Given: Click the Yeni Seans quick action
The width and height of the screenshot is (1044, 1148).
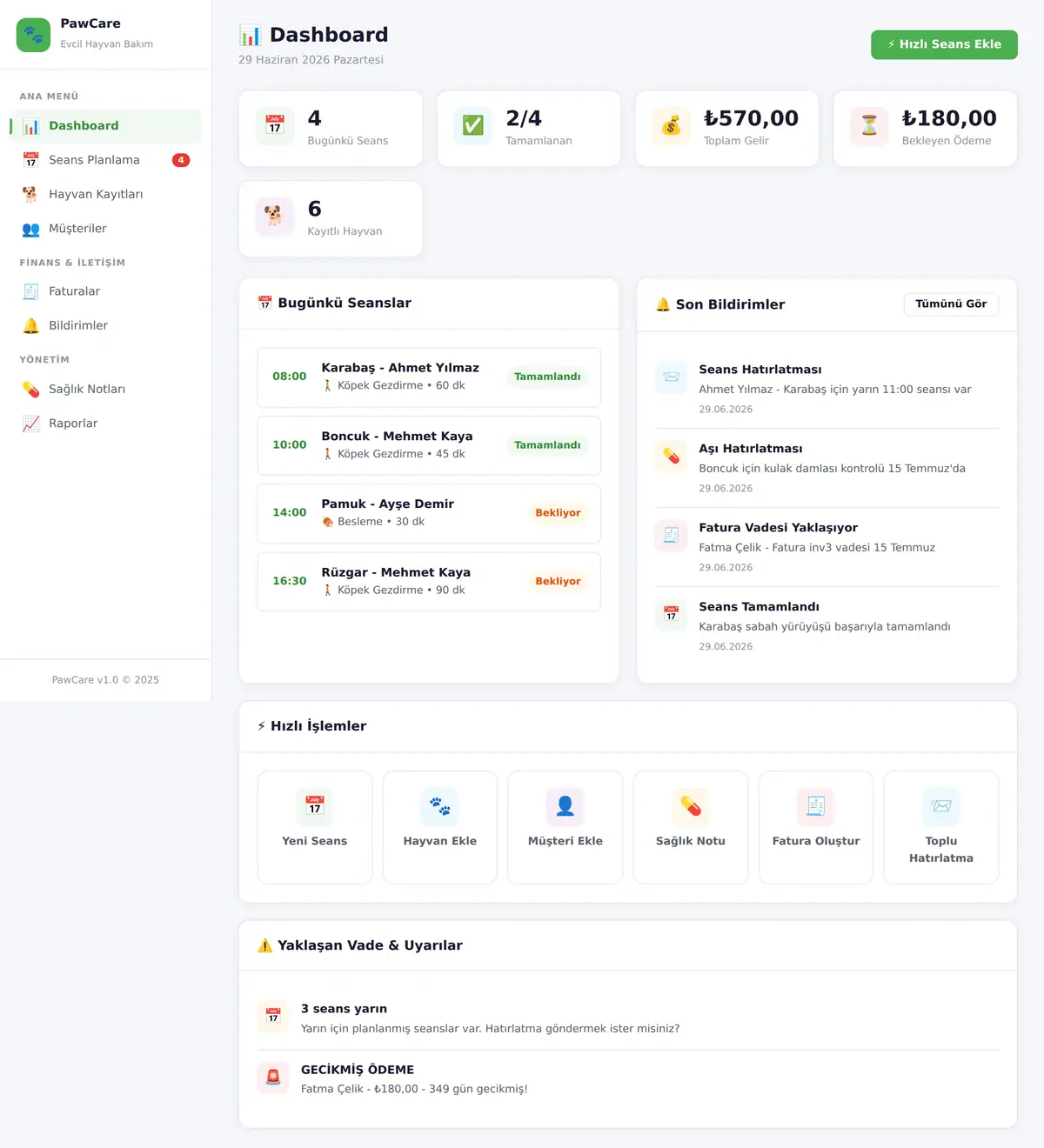Looking at the screenshot, I should click(x=315, y=827).
